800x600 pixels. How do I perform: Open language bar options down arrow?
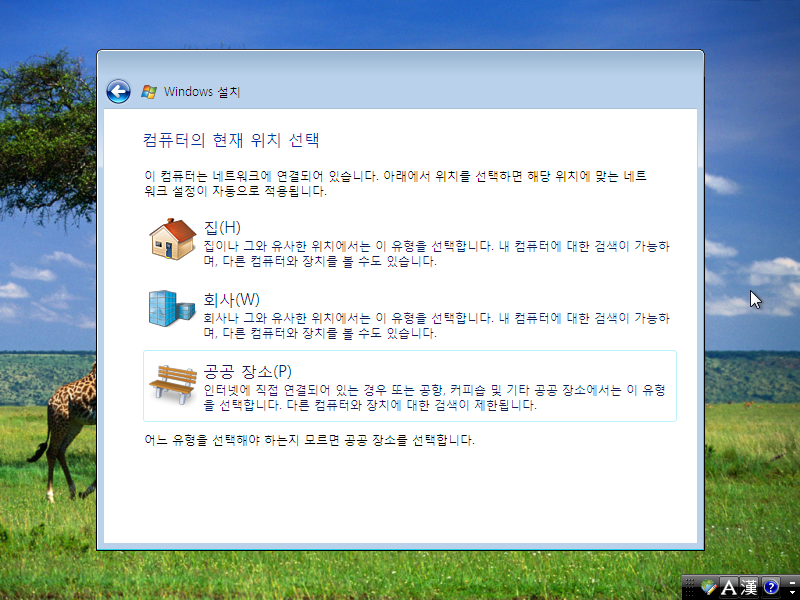tap(792, 592)
